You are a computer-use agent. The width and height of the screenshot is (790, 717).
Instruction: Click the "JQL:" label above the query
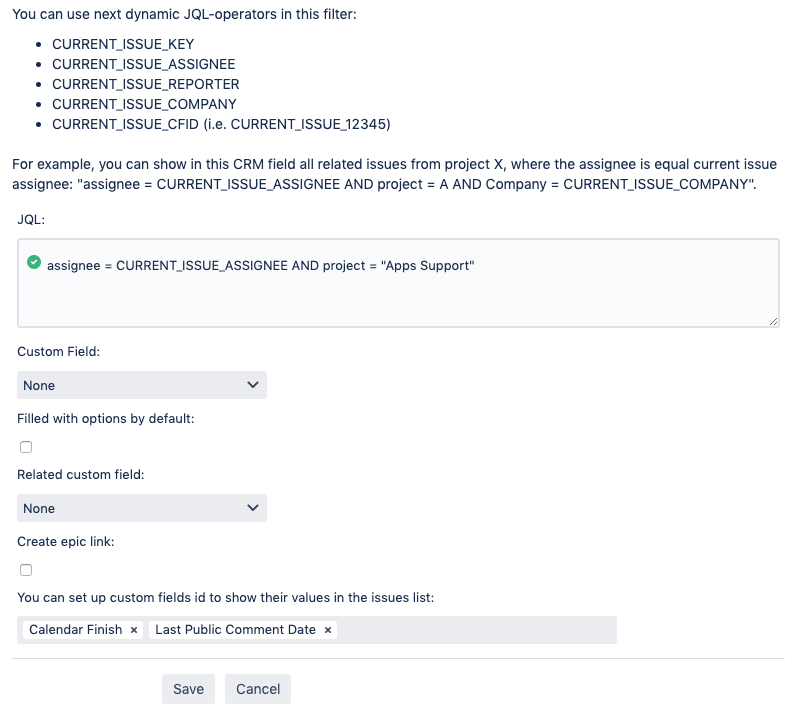tap(31, 217)
